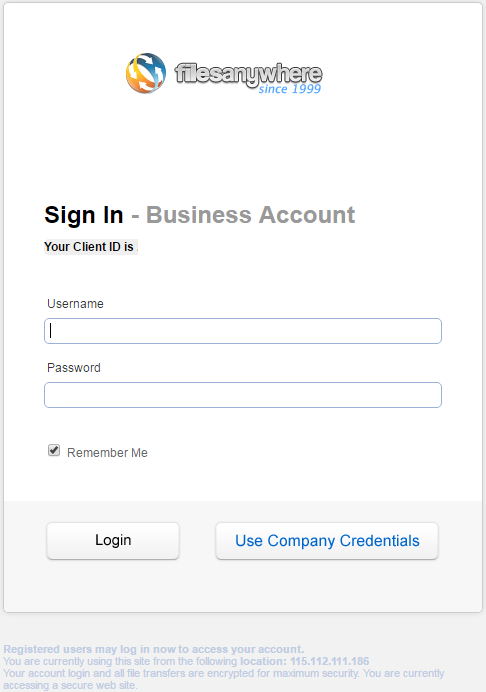Viewport: 486px width, 692px height.
Task: Focus the Password input field
Action: point(243,395)
